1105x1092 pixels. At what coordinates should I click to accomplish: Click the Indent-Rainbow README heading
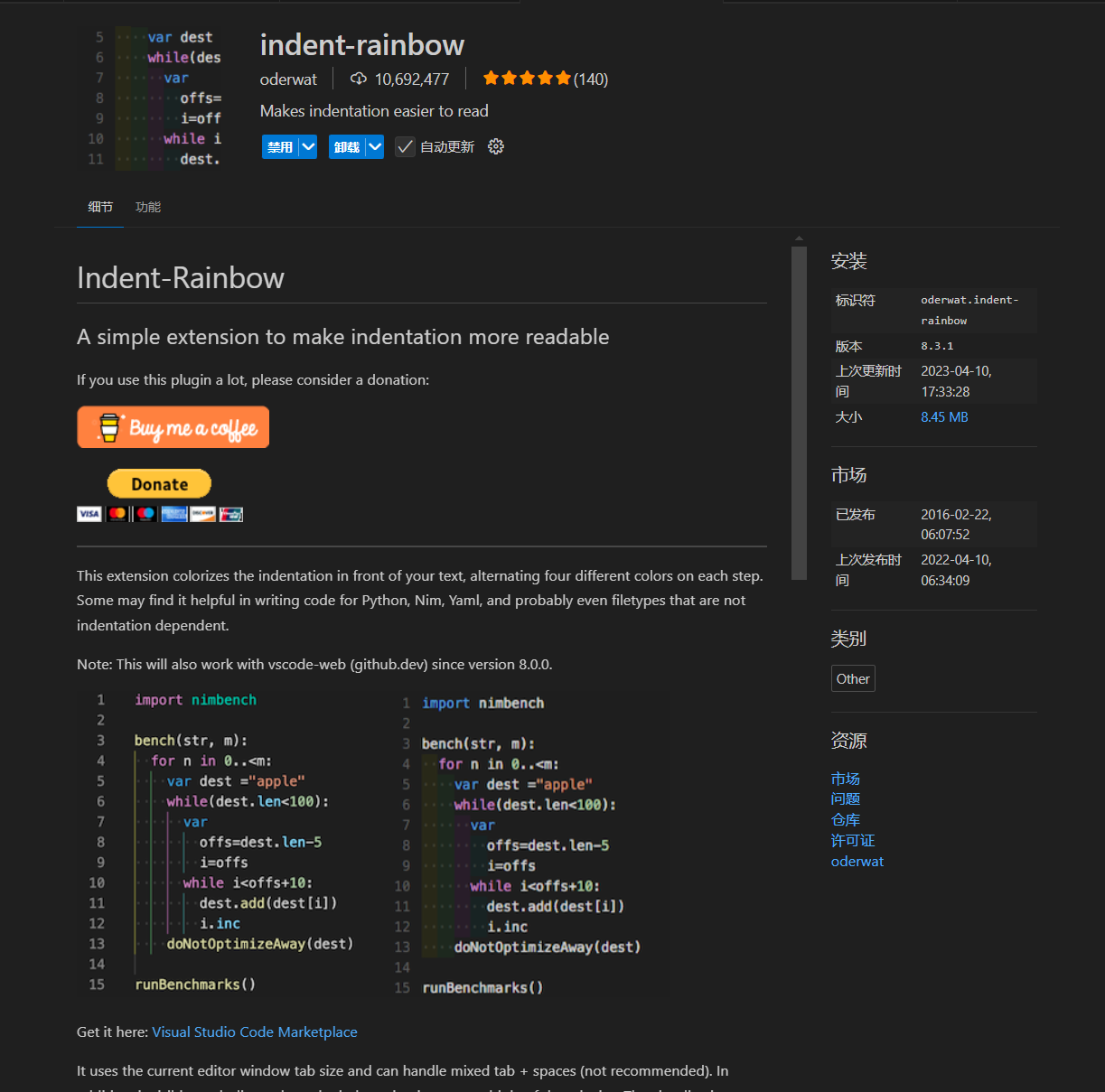click(181, 277)
